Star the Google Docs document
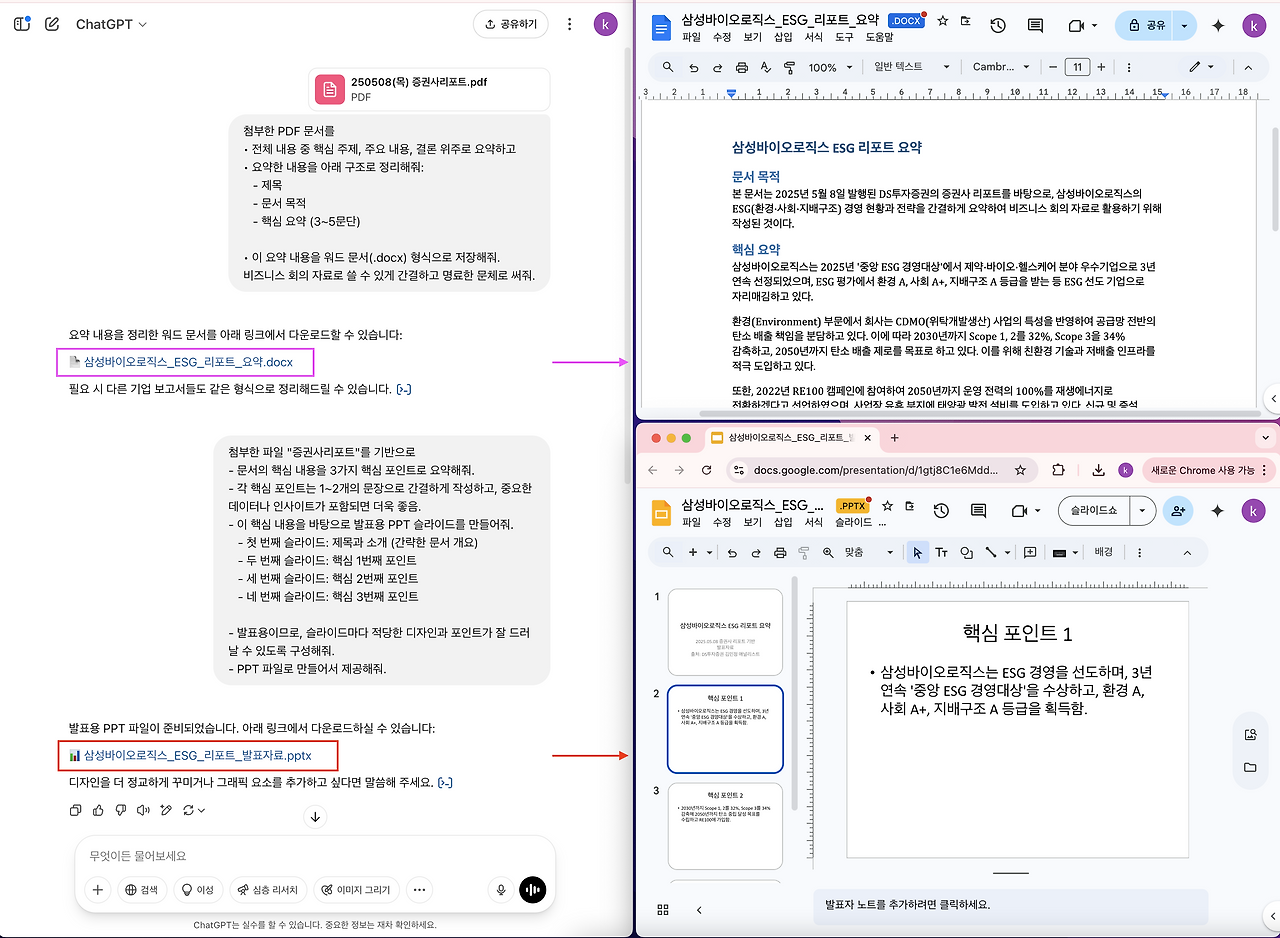Screen dimensions: 1280x938 (x=942, y=20)
